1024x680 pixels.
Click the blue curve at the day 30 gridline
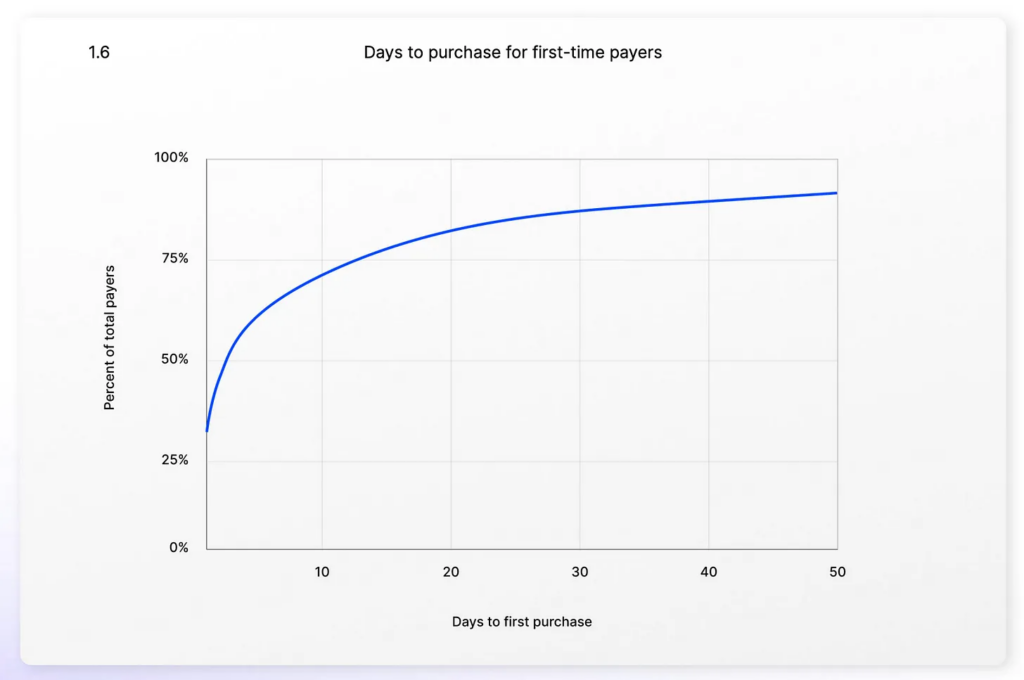pos(580,211)
